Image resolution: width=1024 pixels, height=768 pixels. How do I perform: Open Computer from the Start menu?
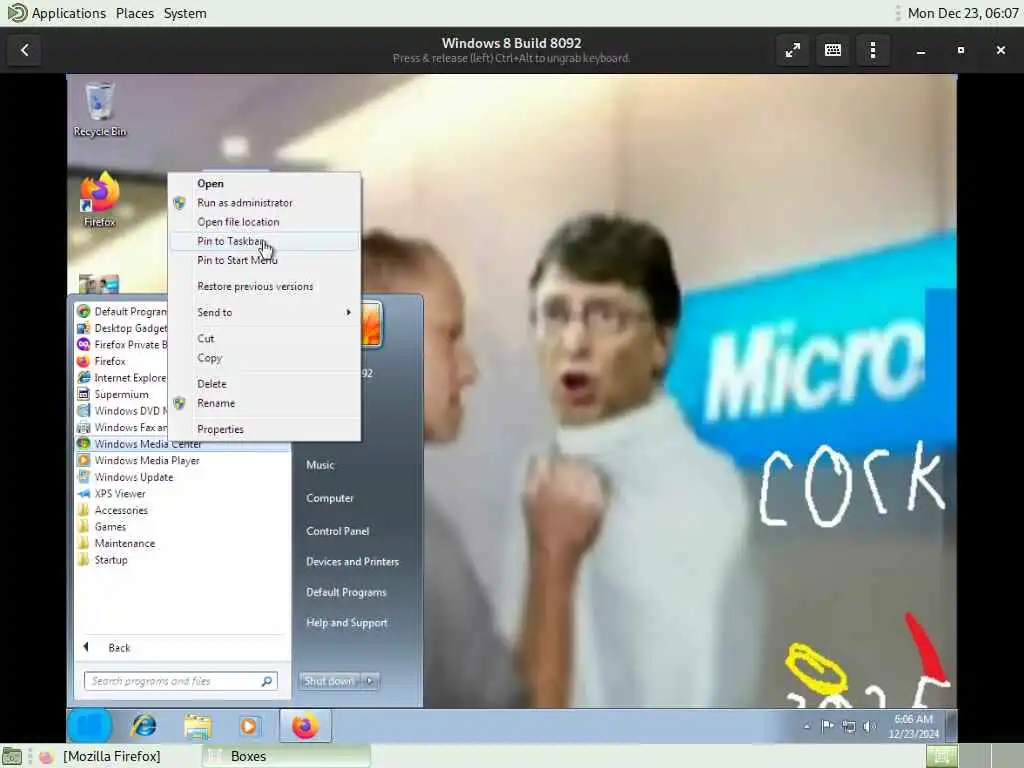point(330,498)
